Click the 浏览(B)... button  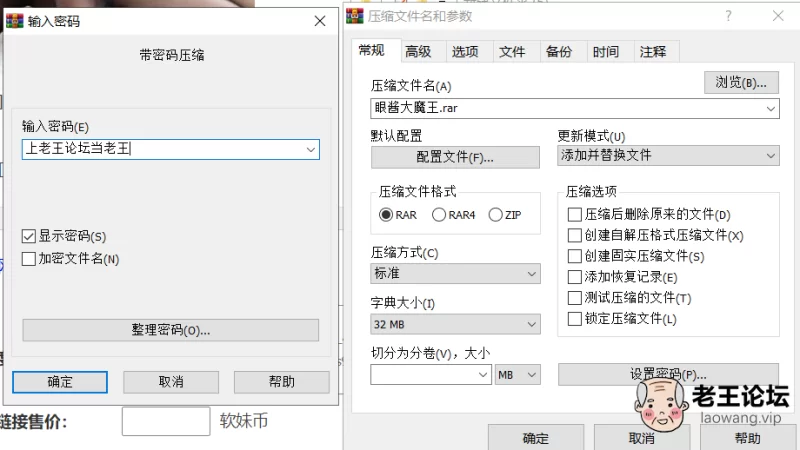(x=741, y=83)
